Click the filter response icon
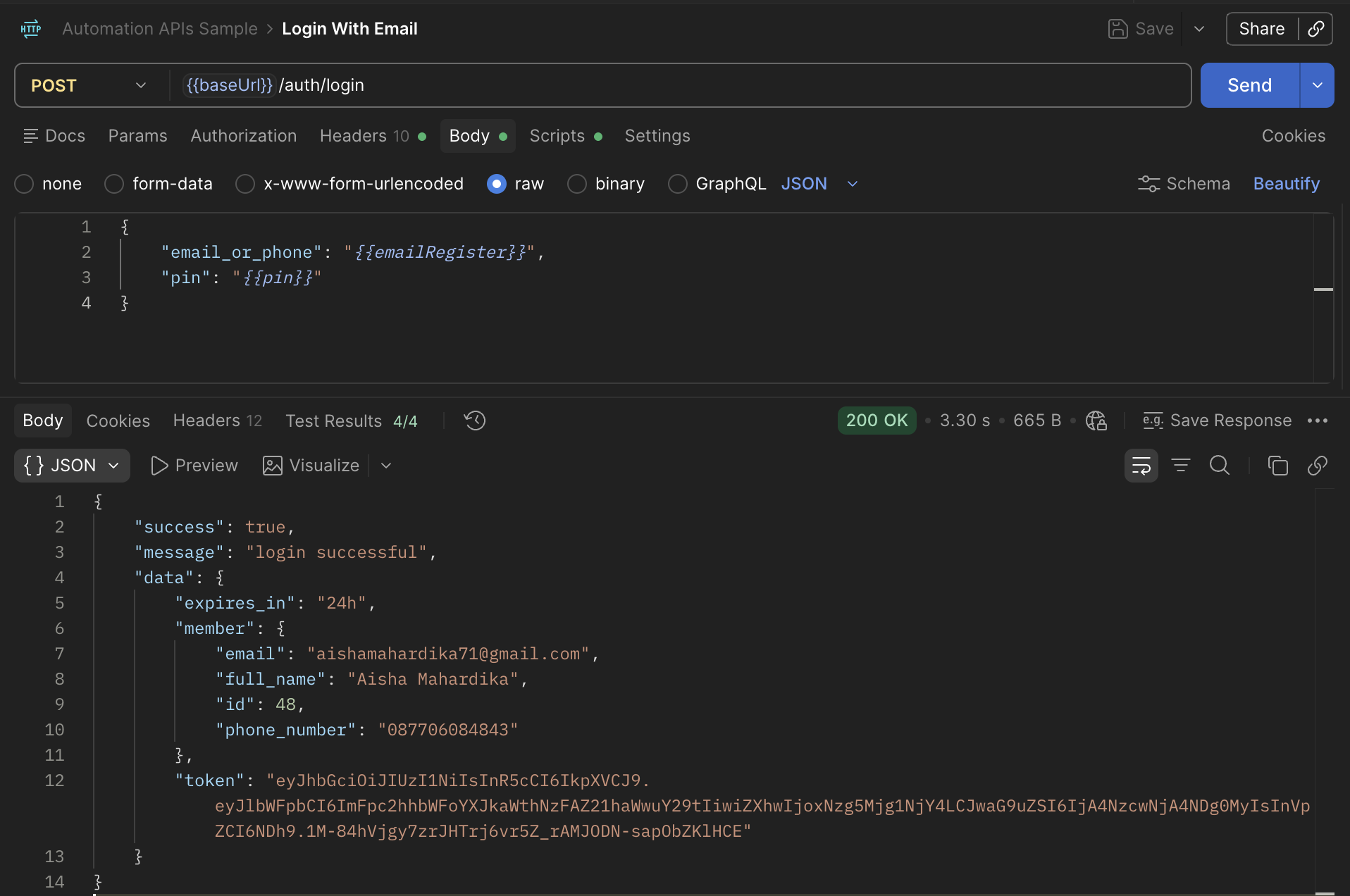The width and height of the screenshot is (1350, 896). point(1181,466)
